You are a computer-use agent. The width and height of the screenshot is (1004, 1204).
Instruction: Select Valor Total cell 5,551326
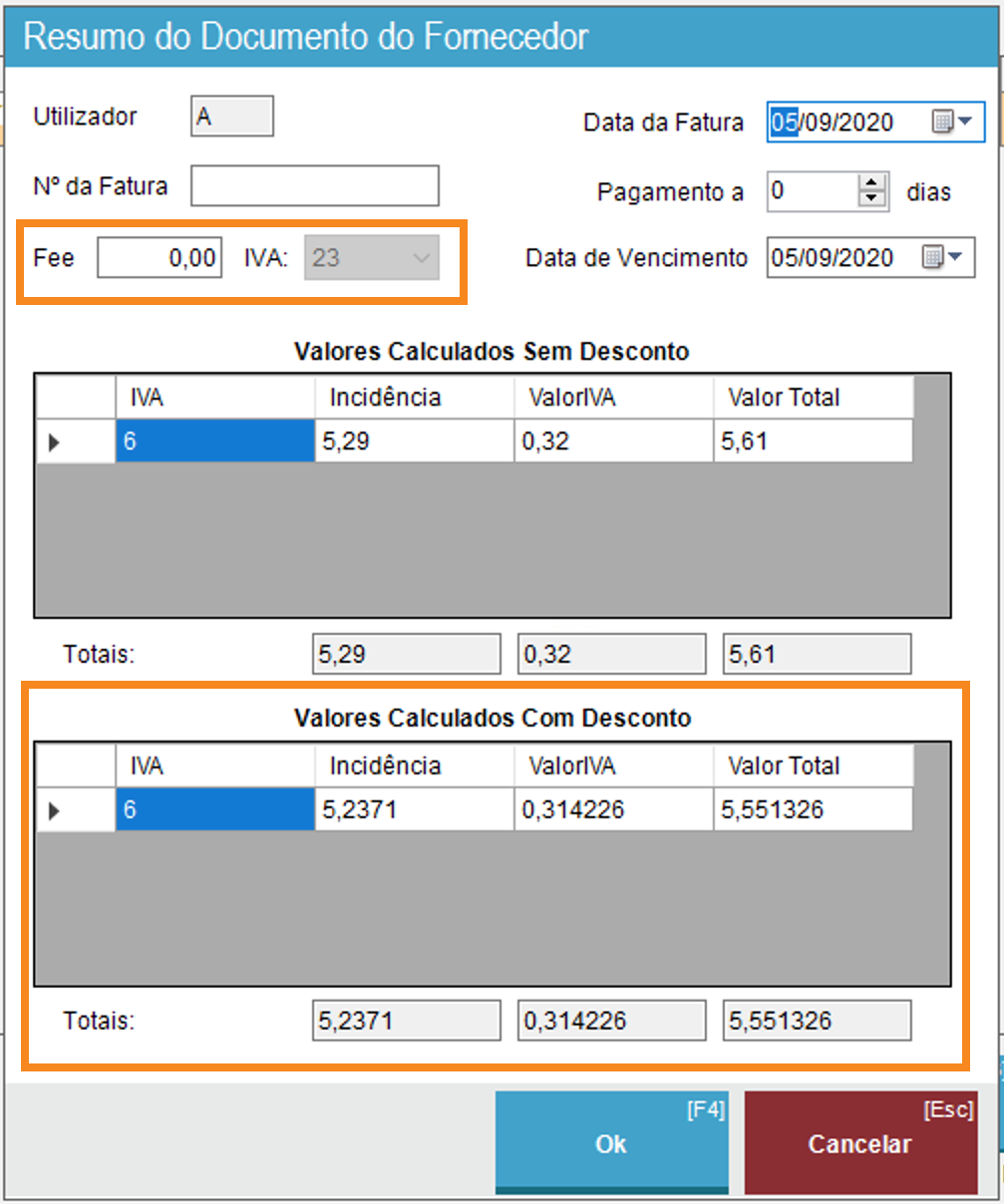(813, 810)
